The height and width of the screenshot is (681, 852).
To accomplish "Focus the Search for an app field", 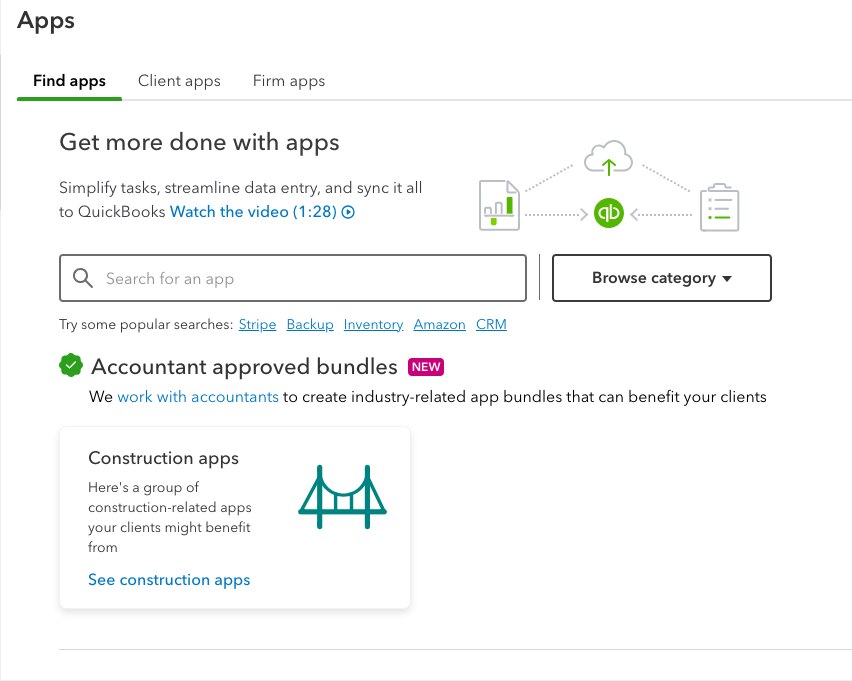I will click(x=293, y=278).
